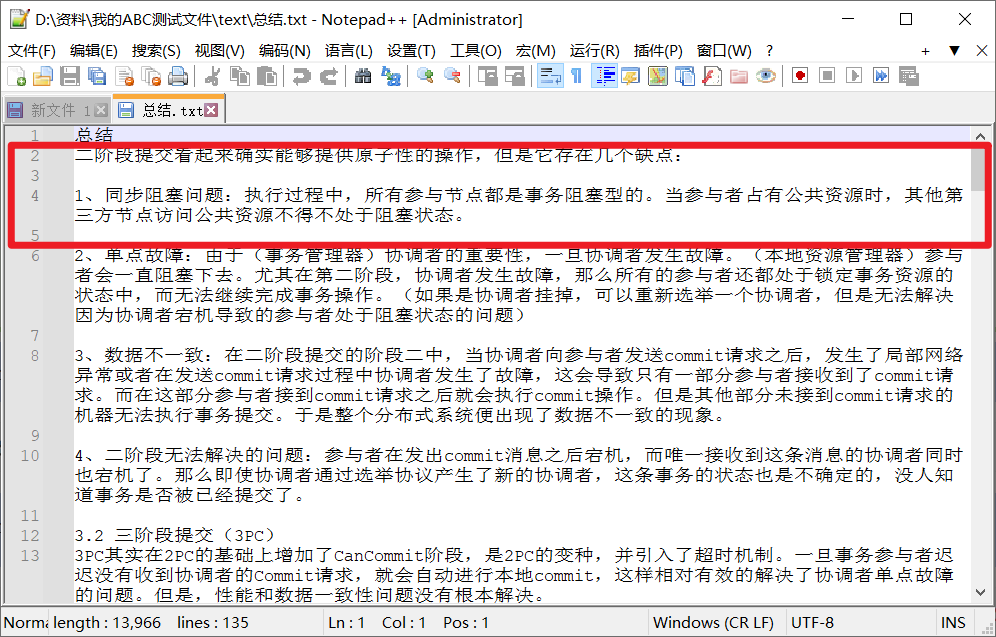Click the vertical scrollbar thumb

tap(979, 167)
